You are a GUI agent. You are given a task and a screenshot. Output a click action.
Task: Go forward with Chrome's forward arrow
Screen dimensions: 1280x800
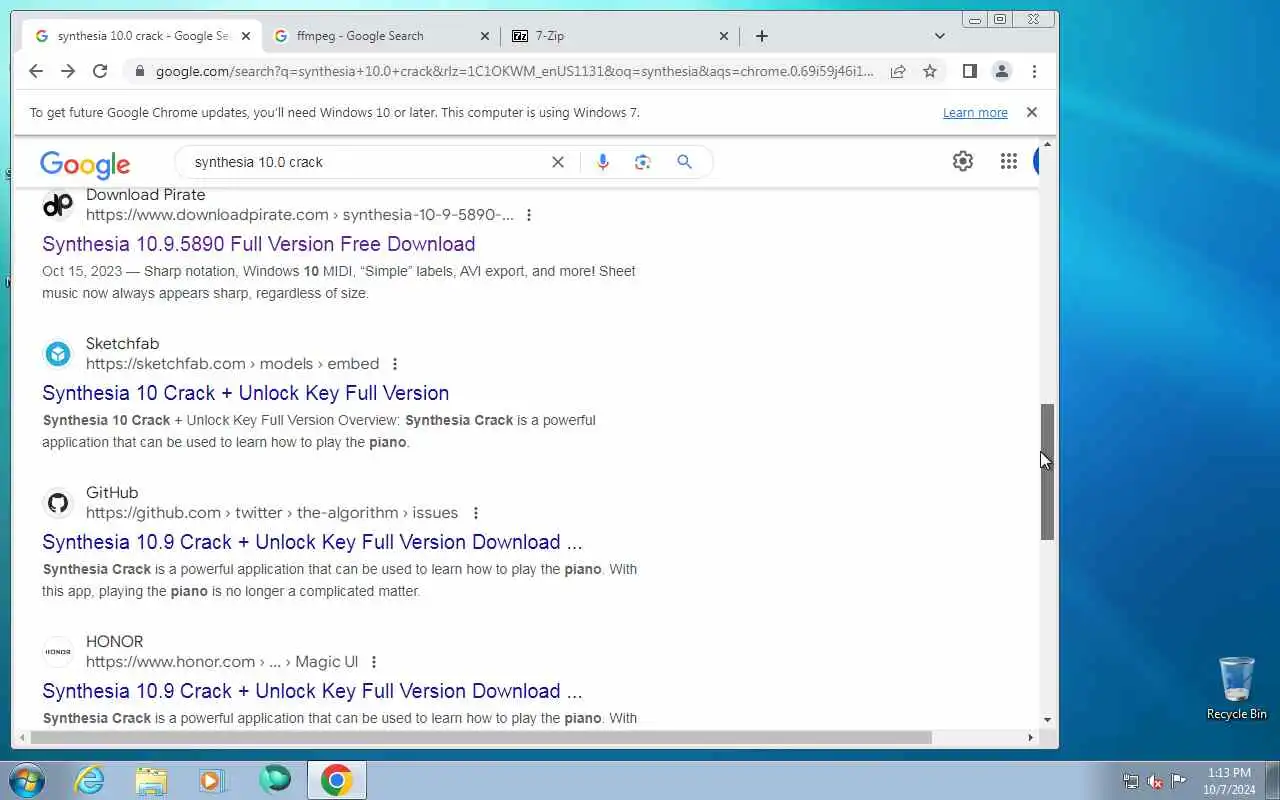pos(68,71)
